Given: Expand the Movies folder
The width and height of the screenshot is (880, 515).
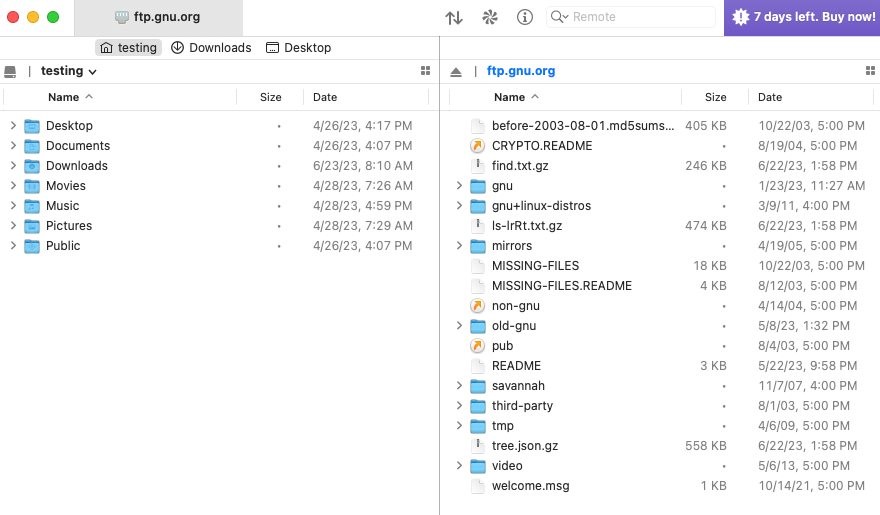Looking at the screenshot, I should tap(13, 186).
